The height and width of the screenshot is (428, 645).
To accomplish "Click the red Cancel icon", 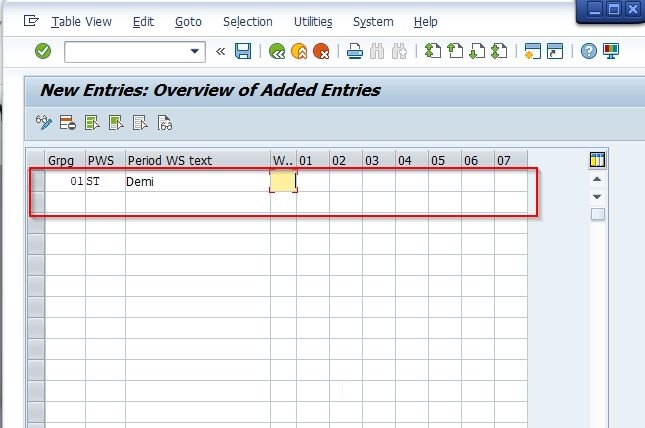I will tap(321, 51).
